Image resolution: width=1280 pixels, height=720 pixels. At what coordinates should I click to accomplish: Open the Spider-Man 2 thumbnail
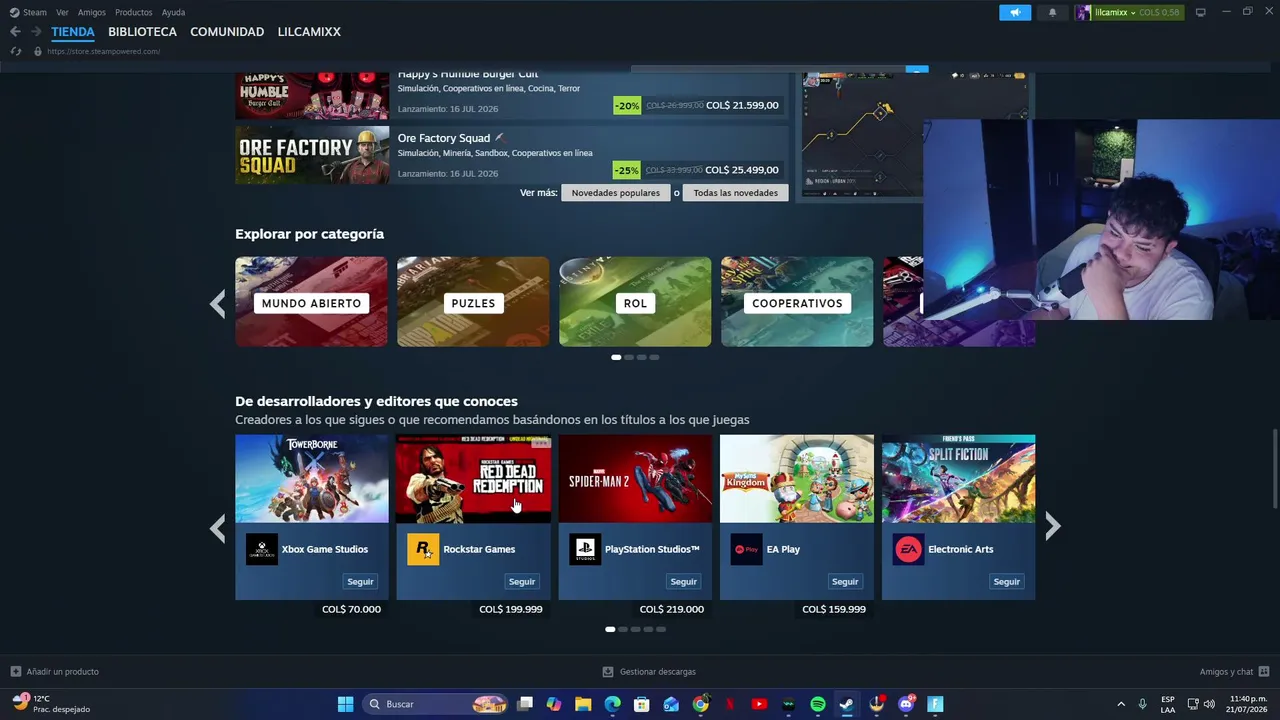(x=635, y=479)
